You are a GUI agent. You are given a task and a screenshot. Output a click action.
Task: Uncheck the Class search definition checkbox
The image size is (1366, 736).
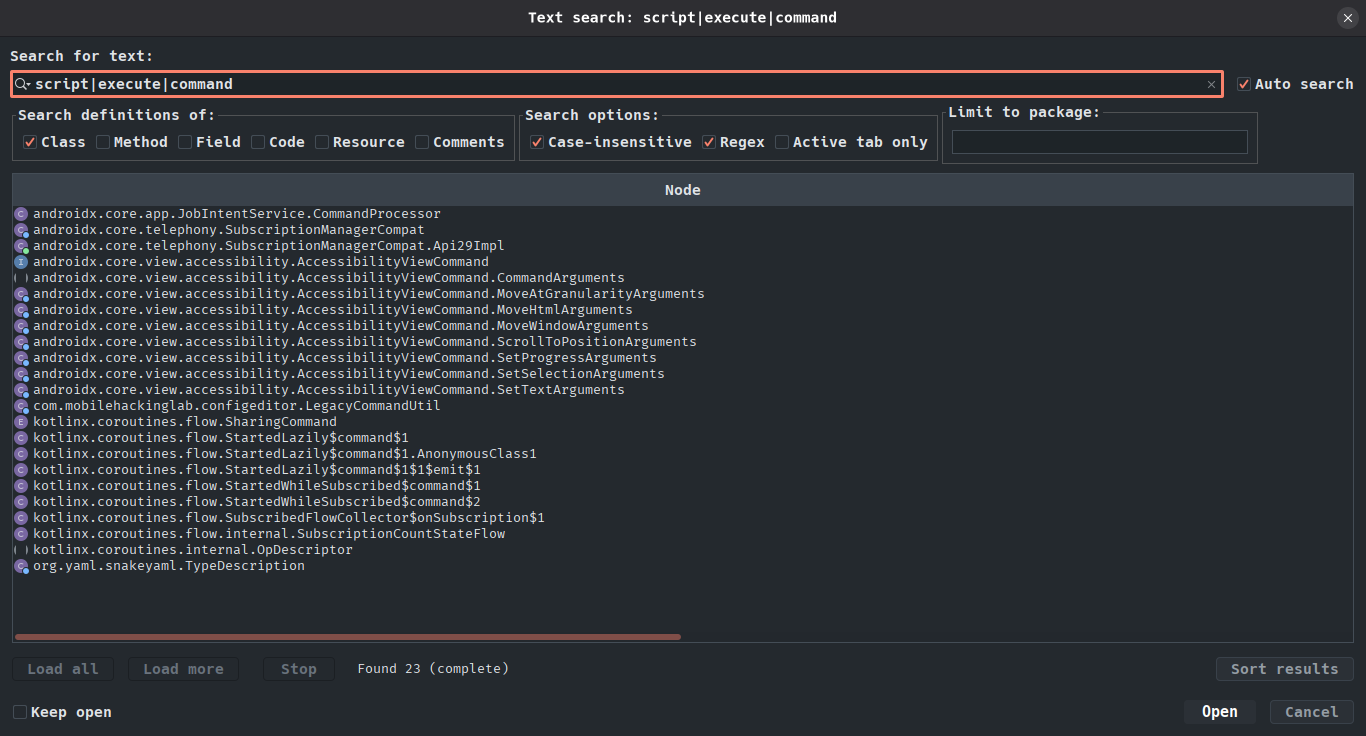pos(30,142)
